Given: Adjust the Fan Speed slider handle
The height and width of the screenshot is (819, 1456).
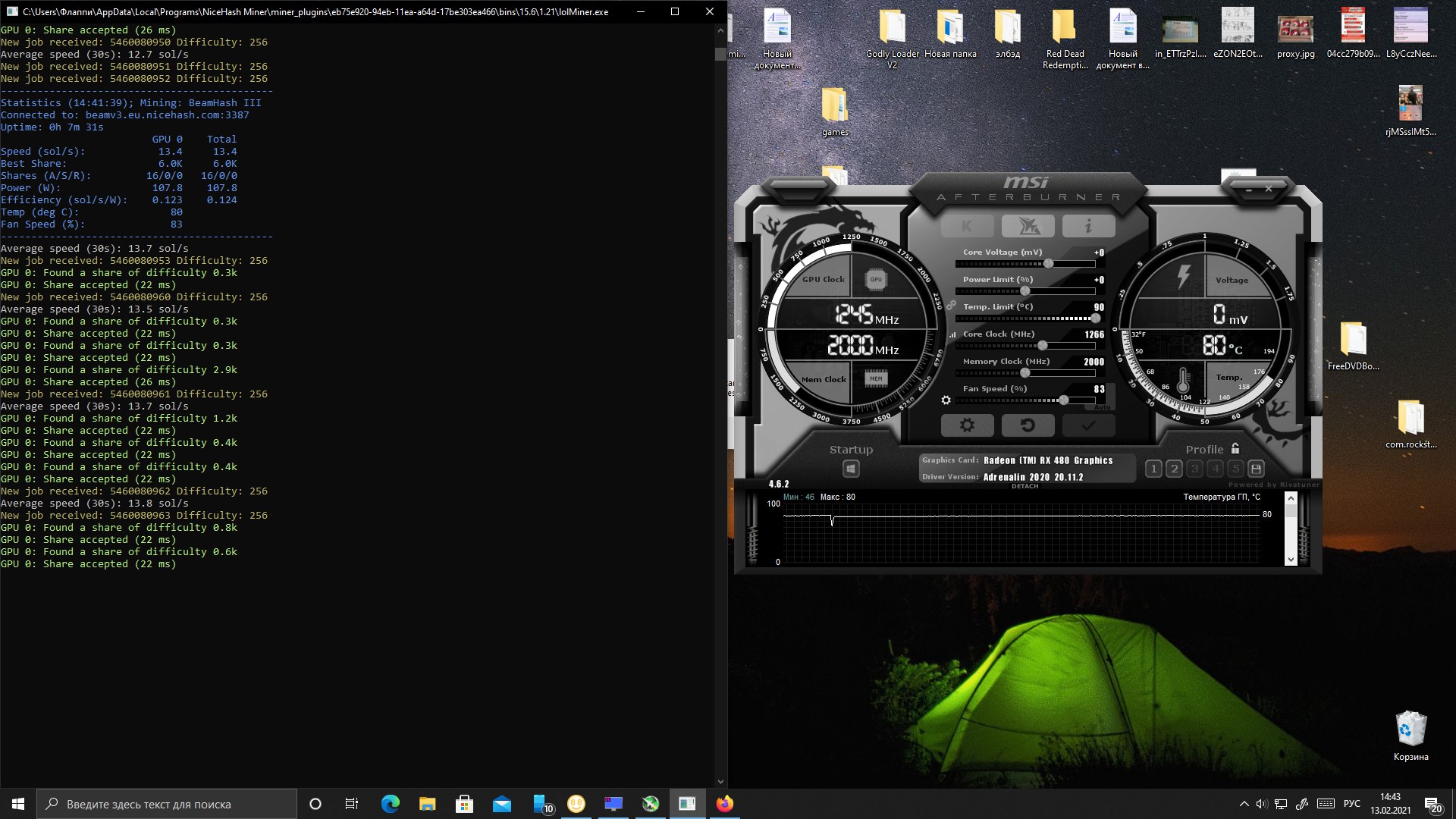Looking at the screenshot, I should tap(1064, 400).
